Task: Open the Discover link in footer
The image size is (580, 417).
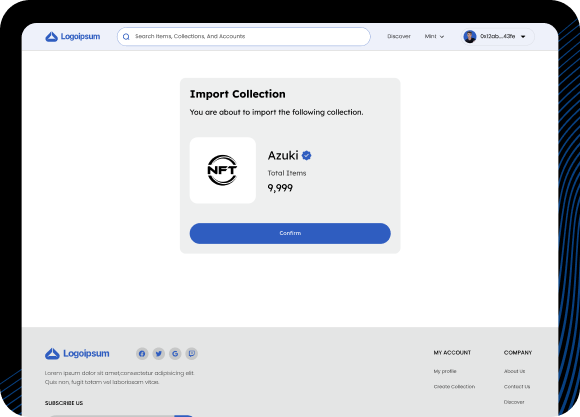Action: [x=514, y=402]
